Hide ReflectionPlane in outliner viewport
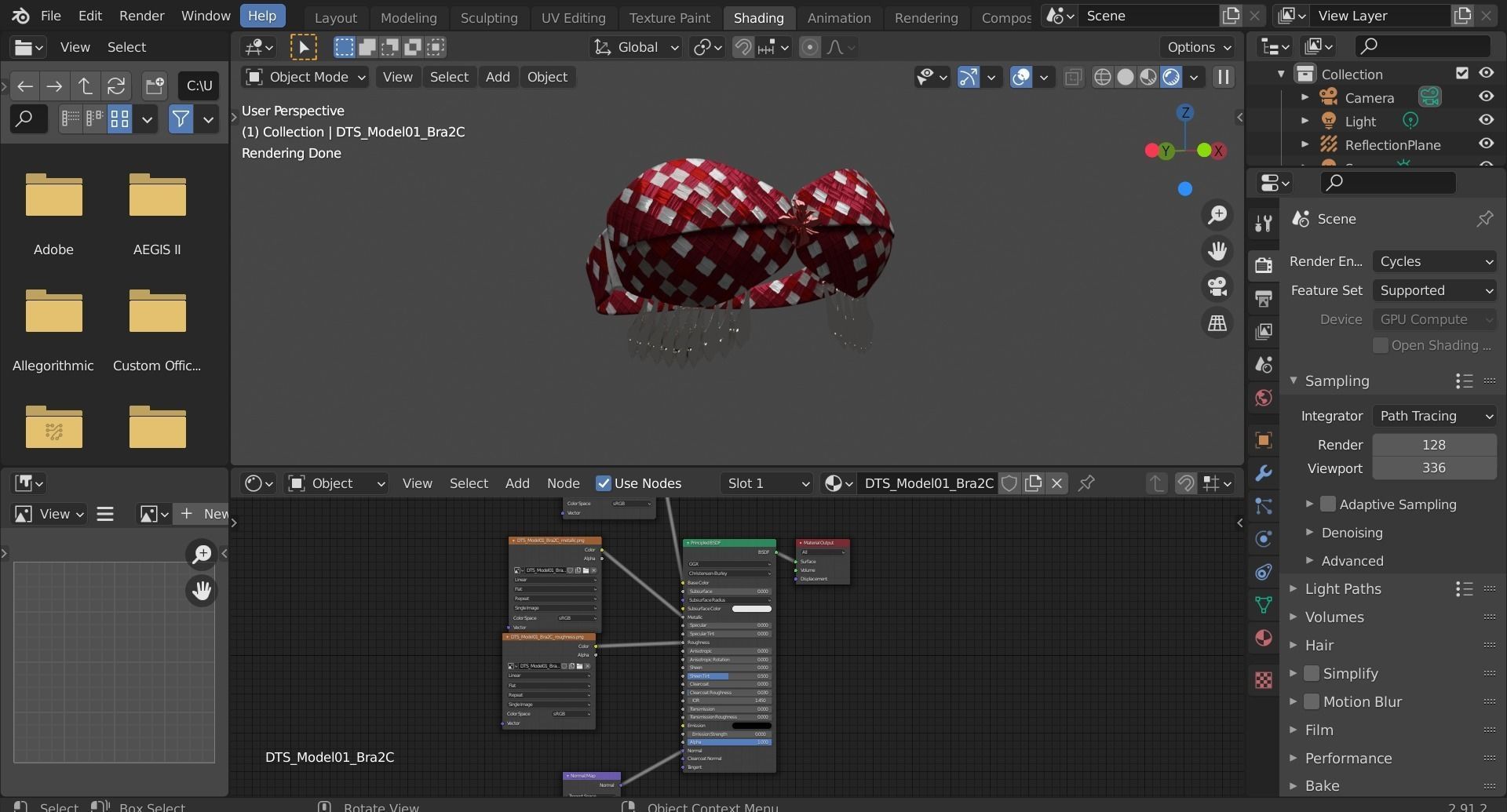 coord(1486,144)
